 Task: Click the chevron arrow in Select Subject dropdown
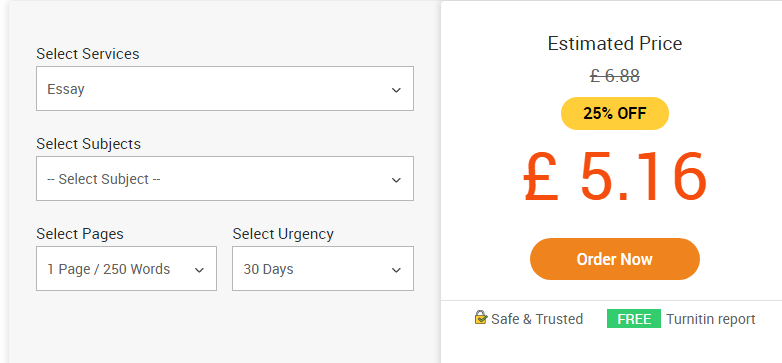[396, 180]
